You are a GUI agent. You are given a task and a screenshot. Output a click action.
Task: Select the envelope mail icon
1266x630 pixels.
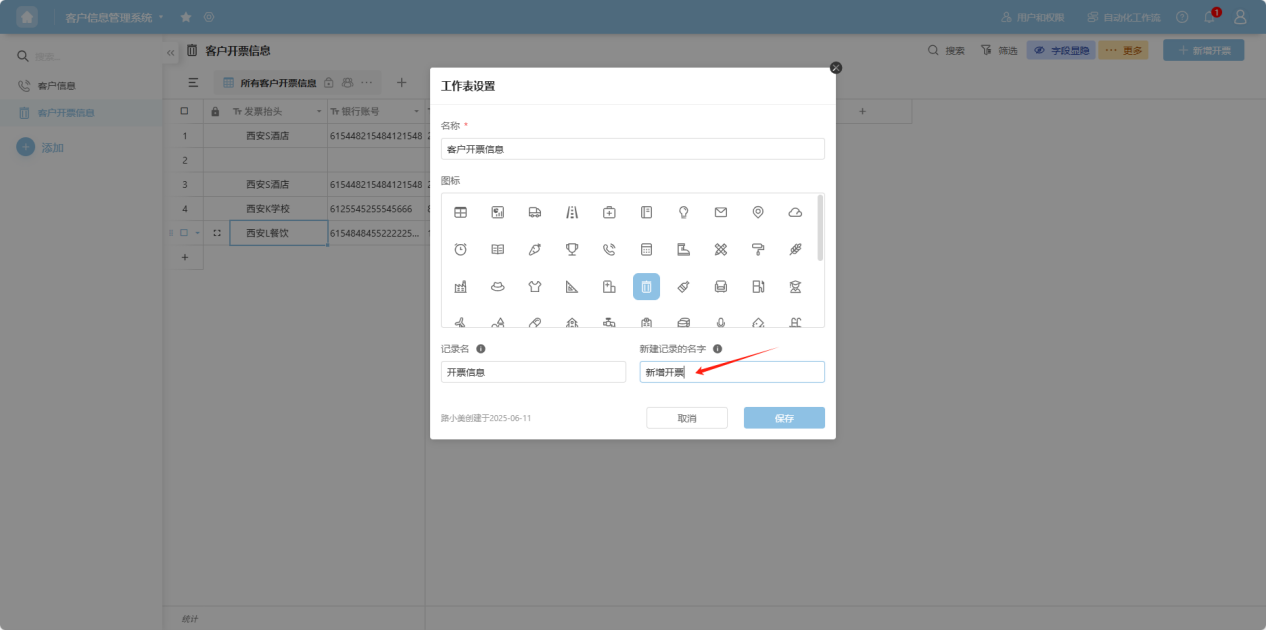720,212
